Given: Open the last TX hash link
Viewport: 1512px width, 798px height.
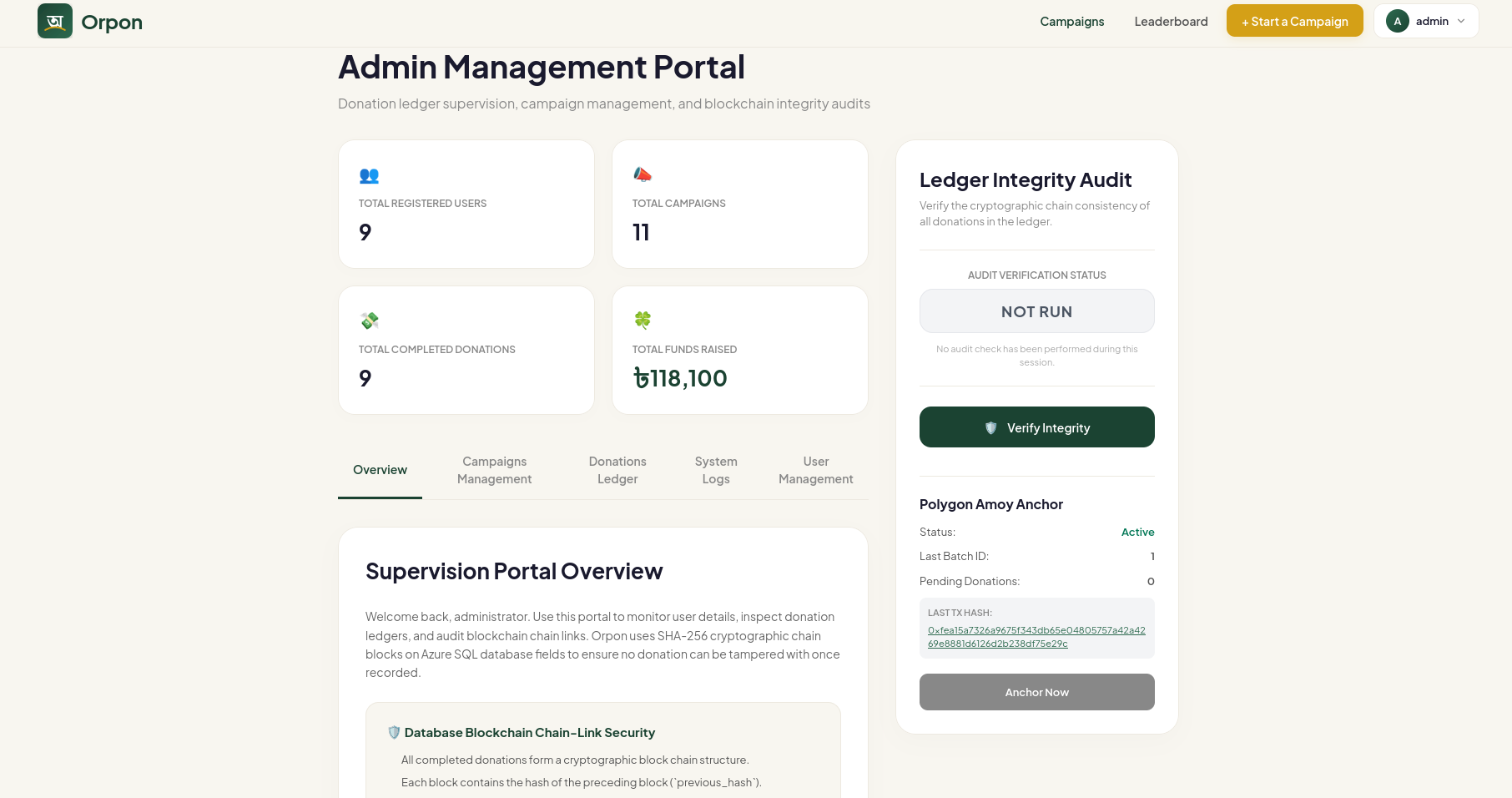Looking at the screenshot, I should (x=1036, y=637).
